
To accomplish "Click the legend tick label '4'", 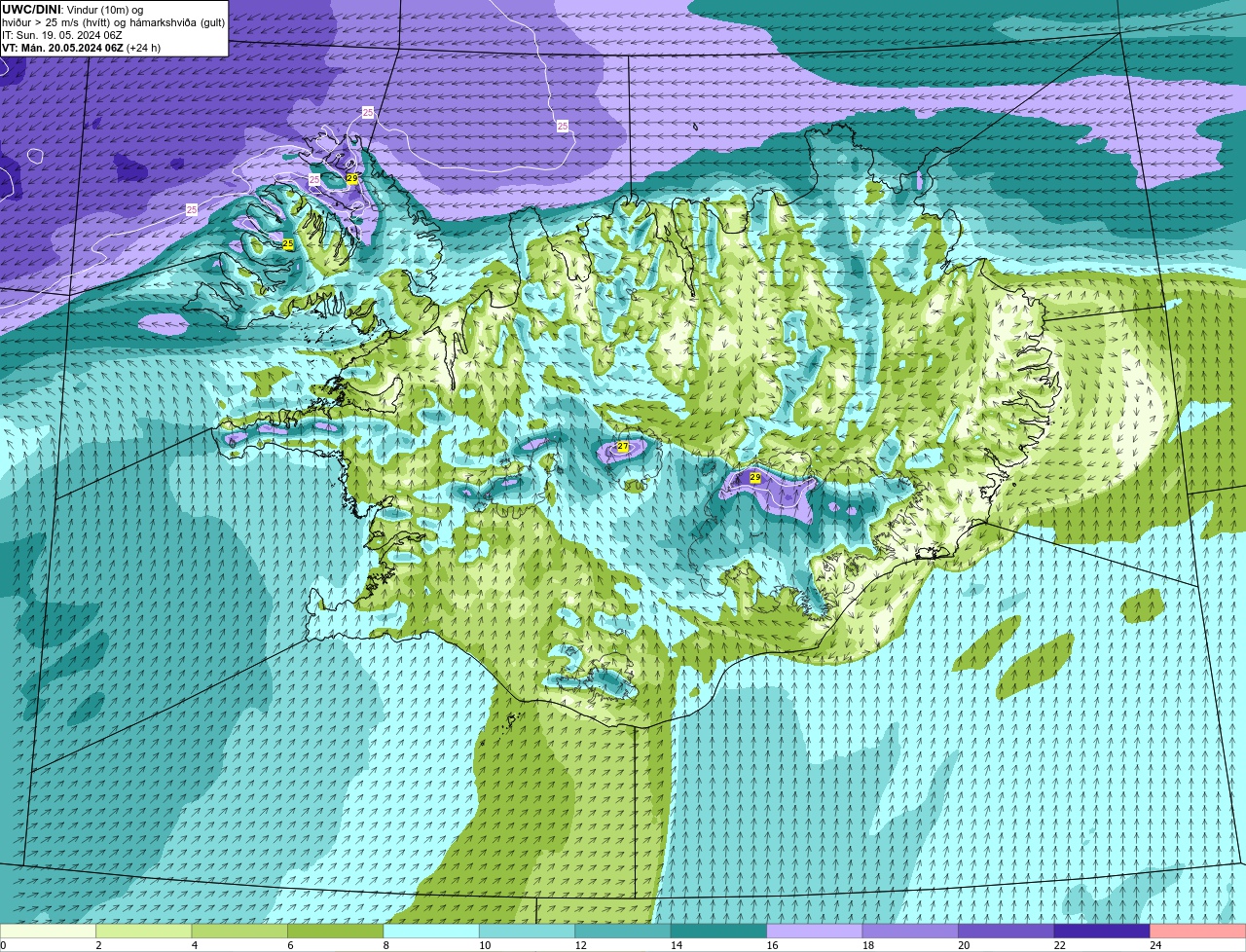I will click(194, 945).
